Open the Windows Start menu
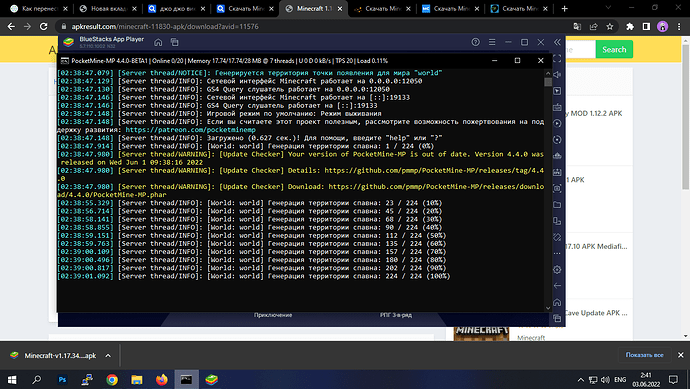 tap(12, 379)
